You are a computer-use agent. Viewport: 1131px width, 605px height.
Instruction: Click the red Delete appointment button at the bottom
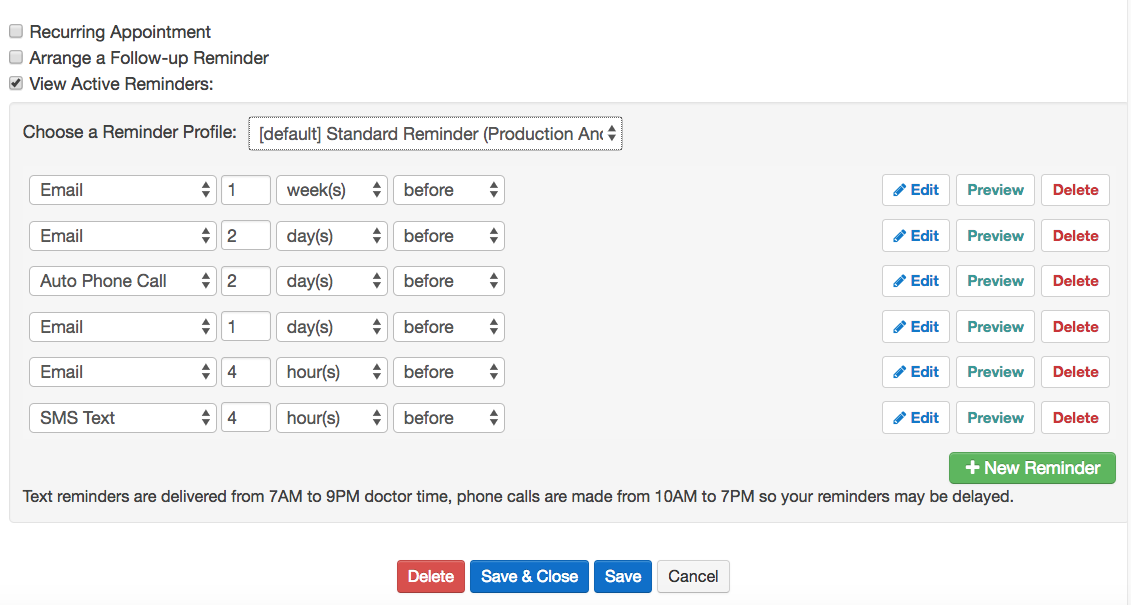(431, 576)
